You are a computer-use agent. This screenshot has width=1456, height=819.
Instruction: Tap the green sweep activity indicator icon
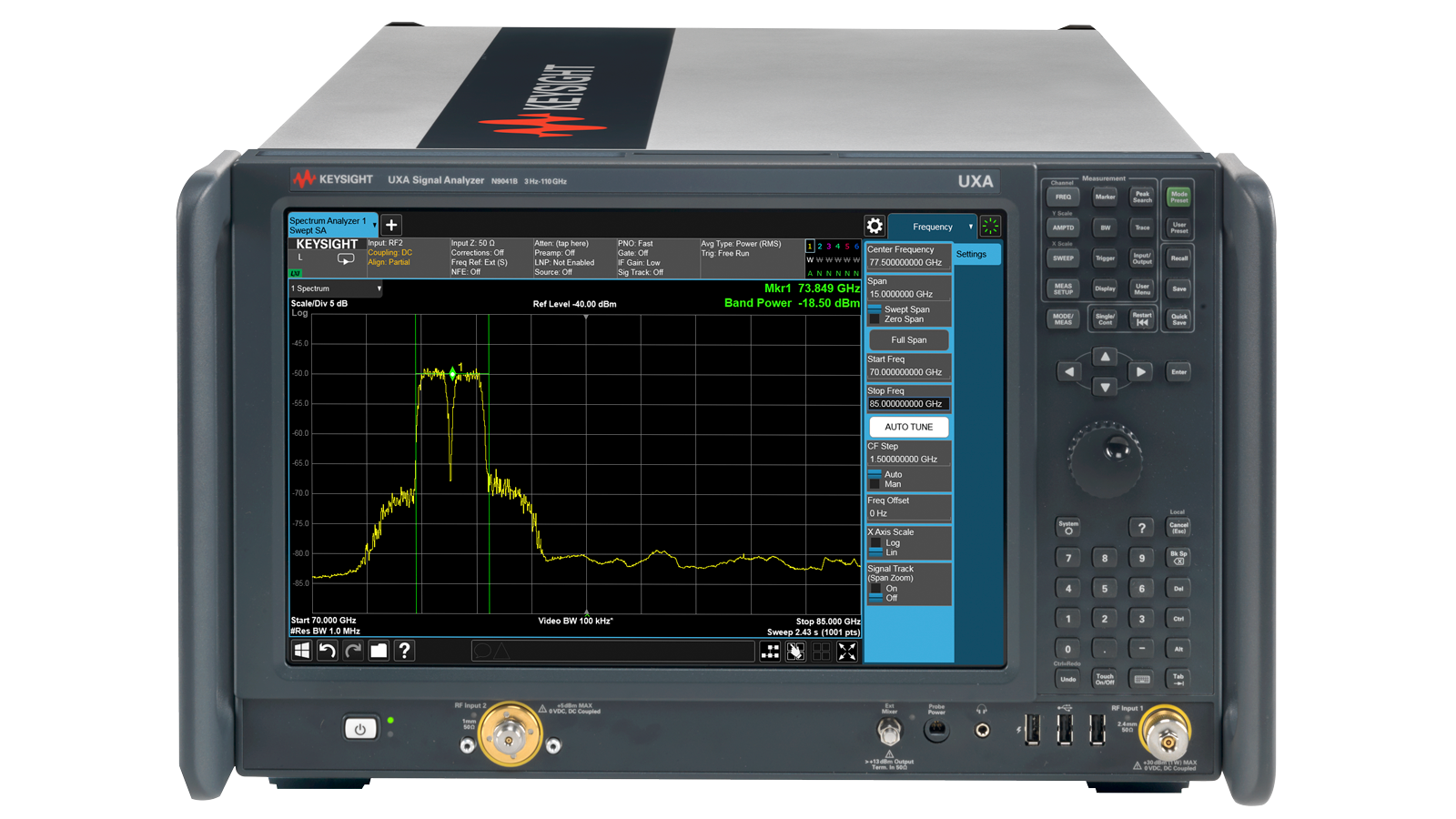(990, 226)
